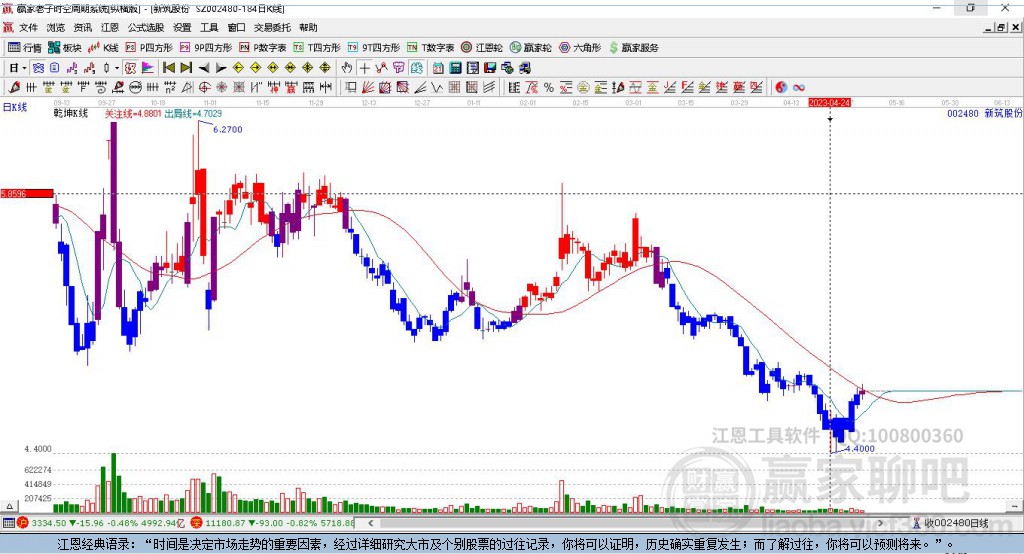Open the 赢家轮 wheel tool
Viewport: 1024px width, 554px height.
pyautogui.click(x=530, y=48)
